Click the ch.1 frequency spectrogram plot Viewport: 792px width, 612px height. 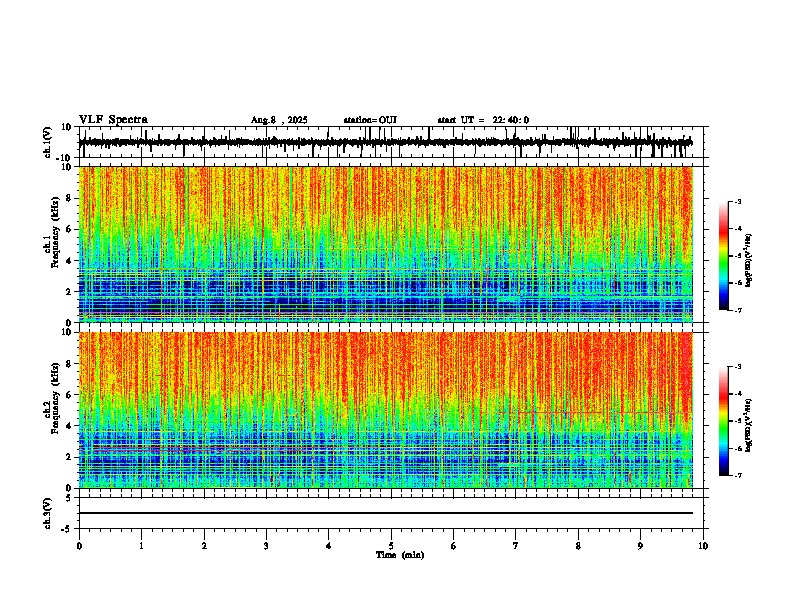(x=386, y=244)
